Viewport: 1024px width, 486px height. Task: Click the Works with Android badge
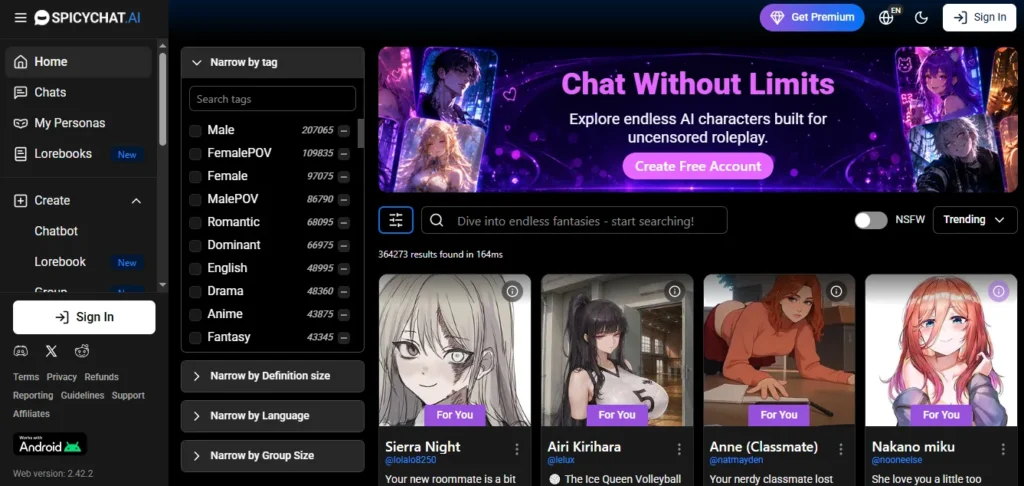click(50, 444)
